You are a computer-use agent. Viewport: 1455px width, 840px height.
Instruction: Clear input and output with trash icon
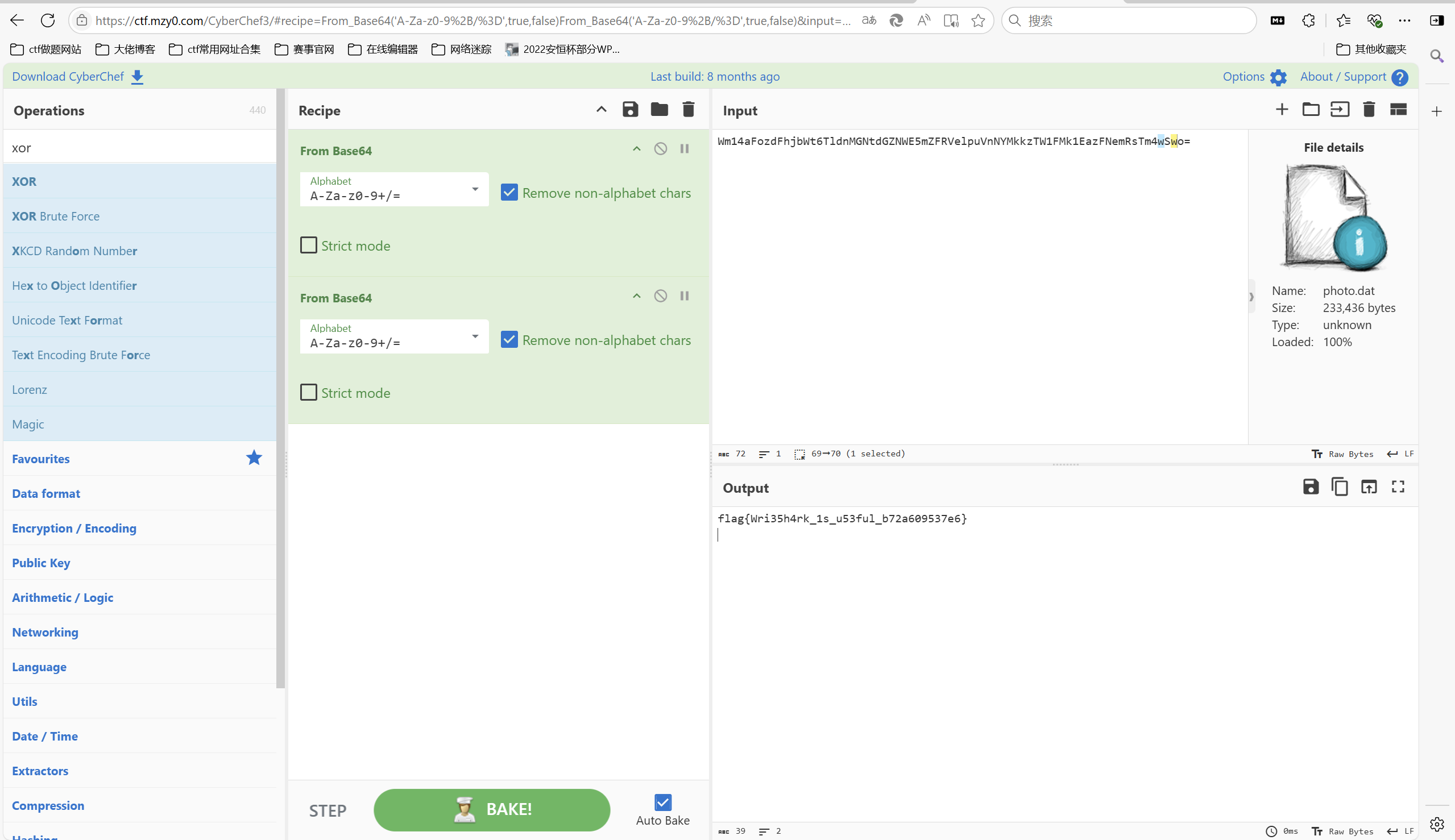[x=1369, y=109]
